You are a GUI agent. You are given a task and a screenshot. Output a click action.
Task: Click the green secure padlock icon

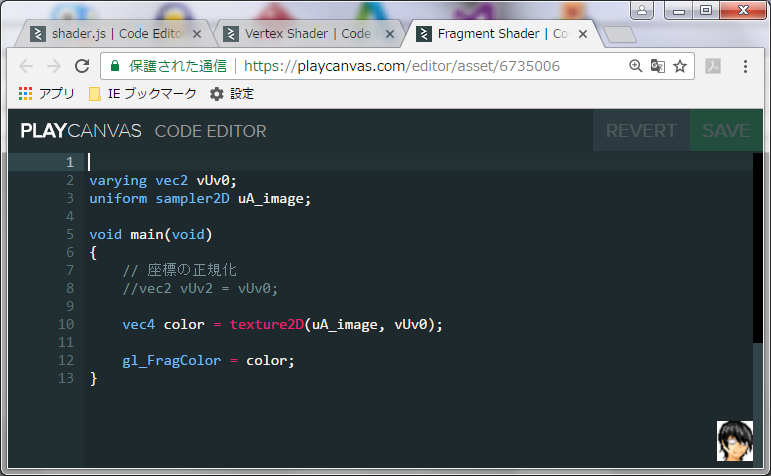(x=115, y=66)
